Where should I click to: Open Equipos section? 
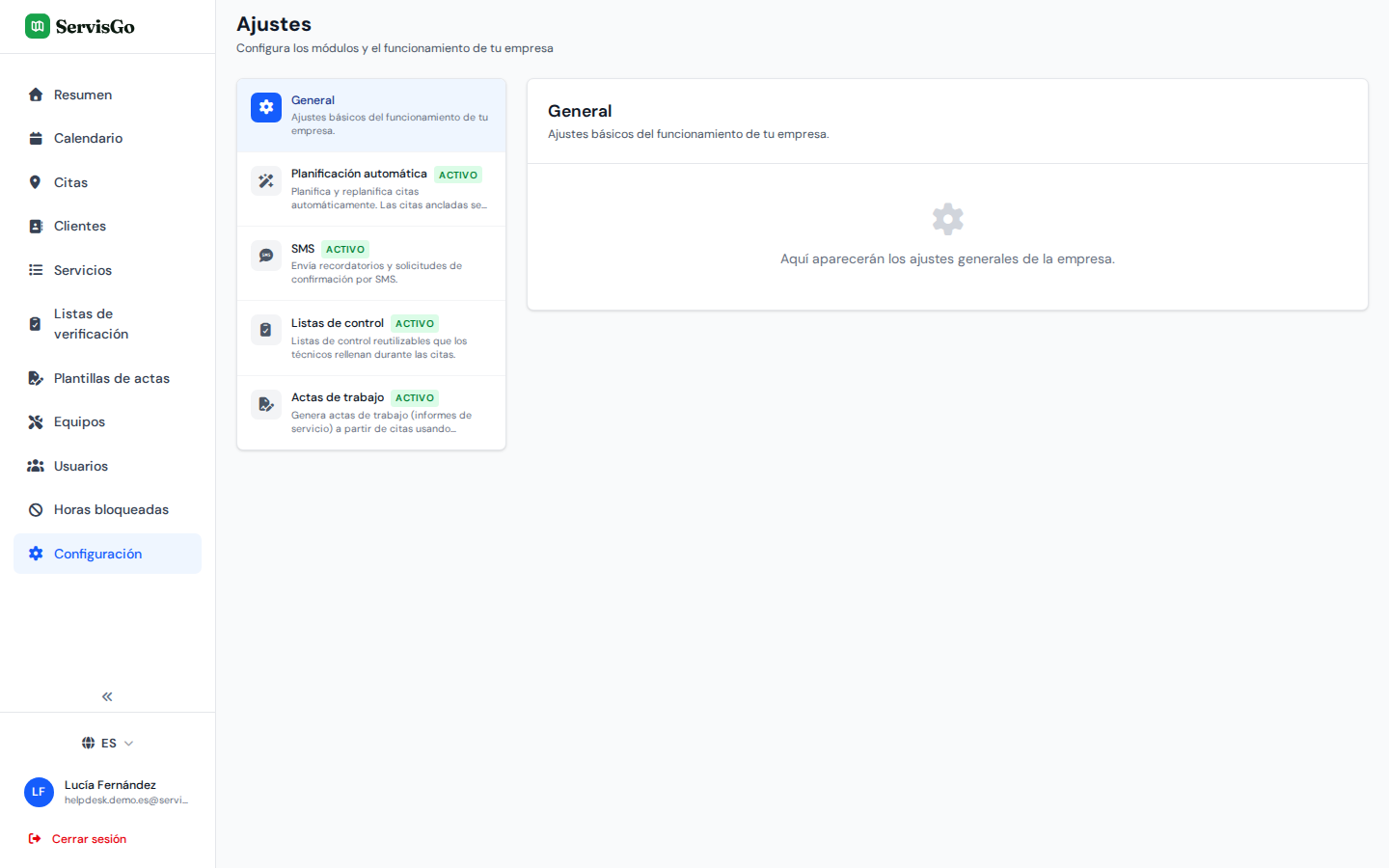point(107,421)
